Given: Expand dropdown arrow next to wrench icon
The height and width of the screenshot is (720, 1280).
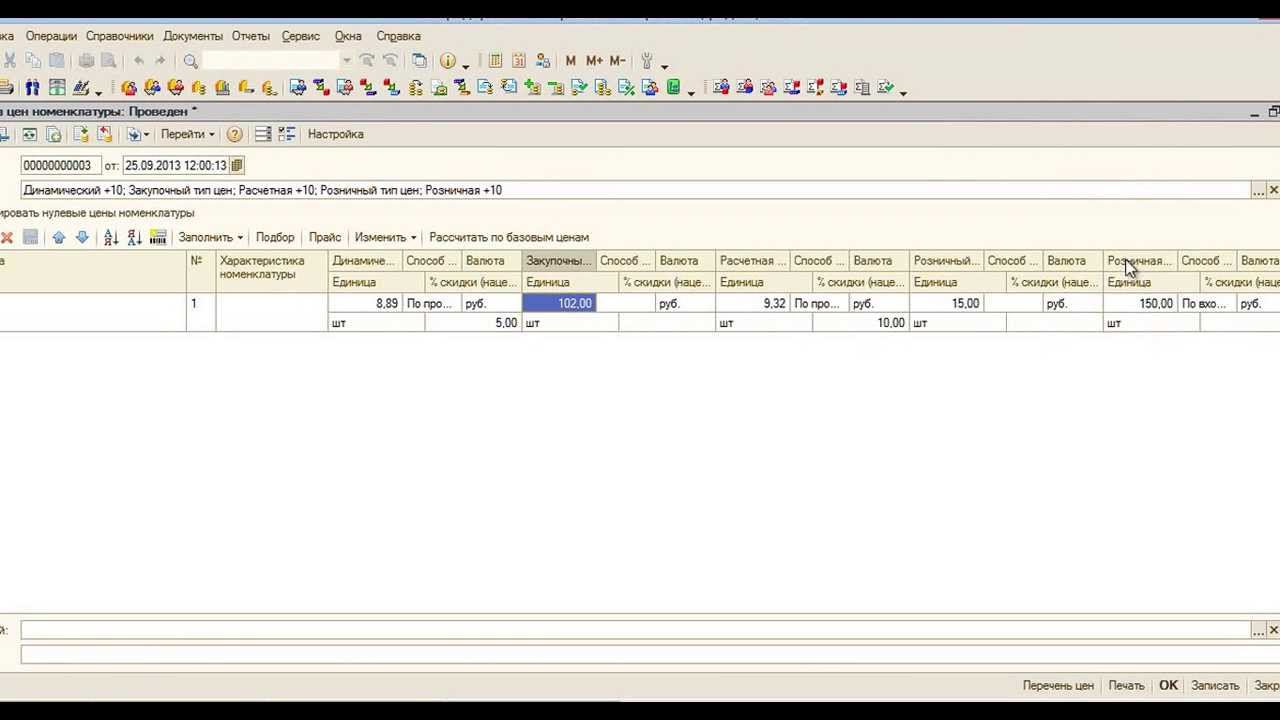Looking at the screenshot, I should click(x=665, y=65).
